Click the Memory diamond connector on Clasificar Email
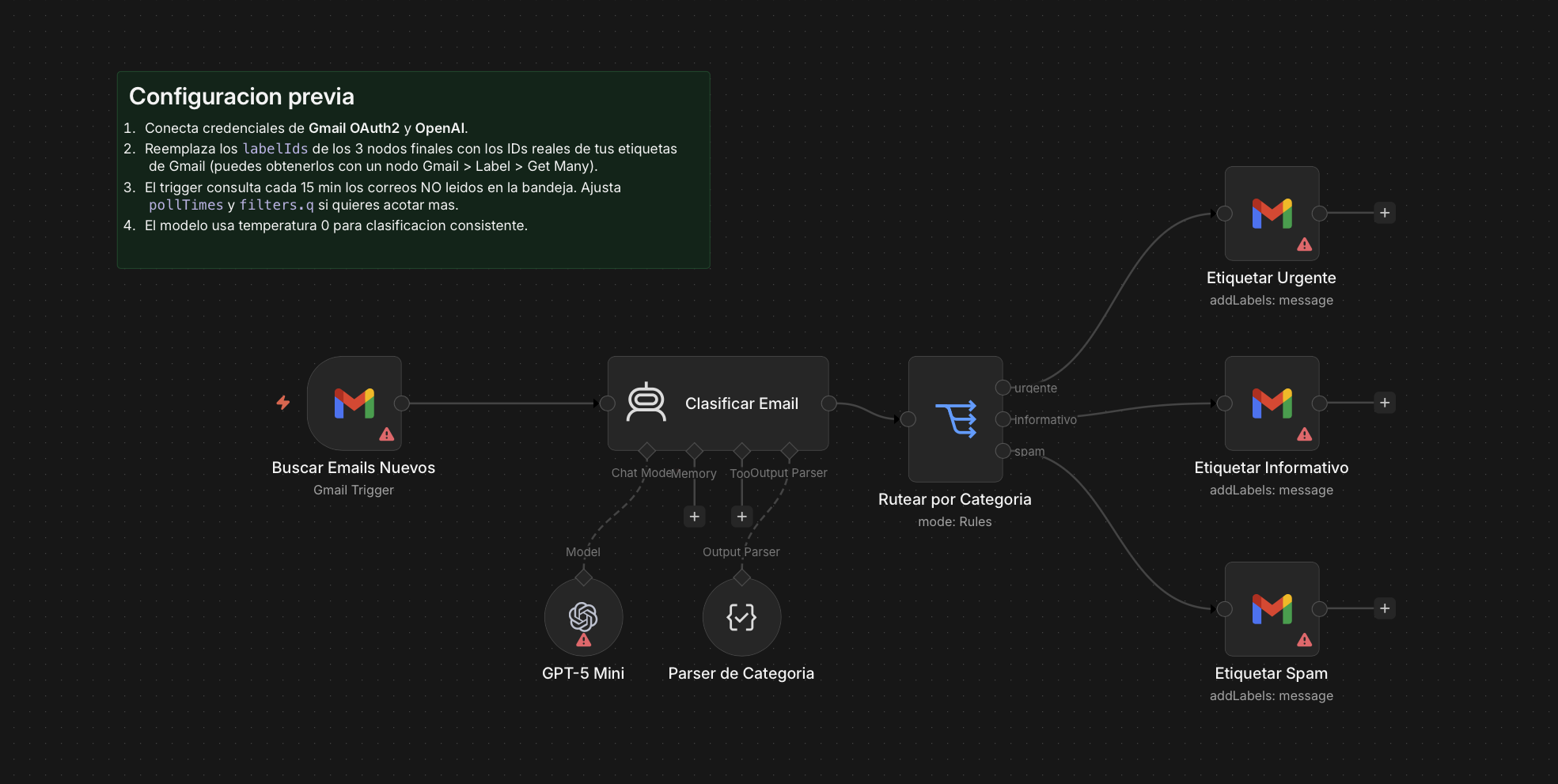 click(x=695, y=451)
